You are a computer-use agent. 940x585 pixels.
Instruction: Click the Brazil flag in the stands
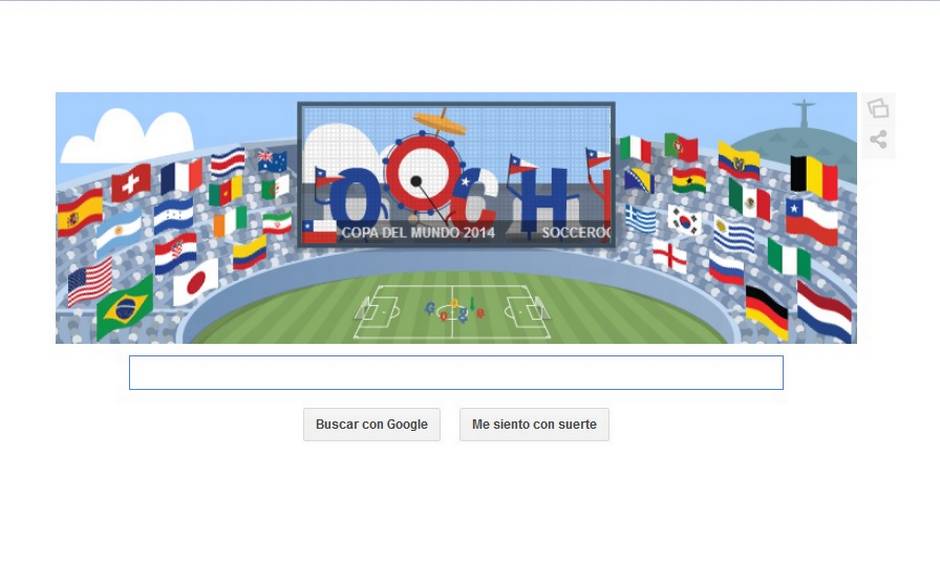(125, 307)
